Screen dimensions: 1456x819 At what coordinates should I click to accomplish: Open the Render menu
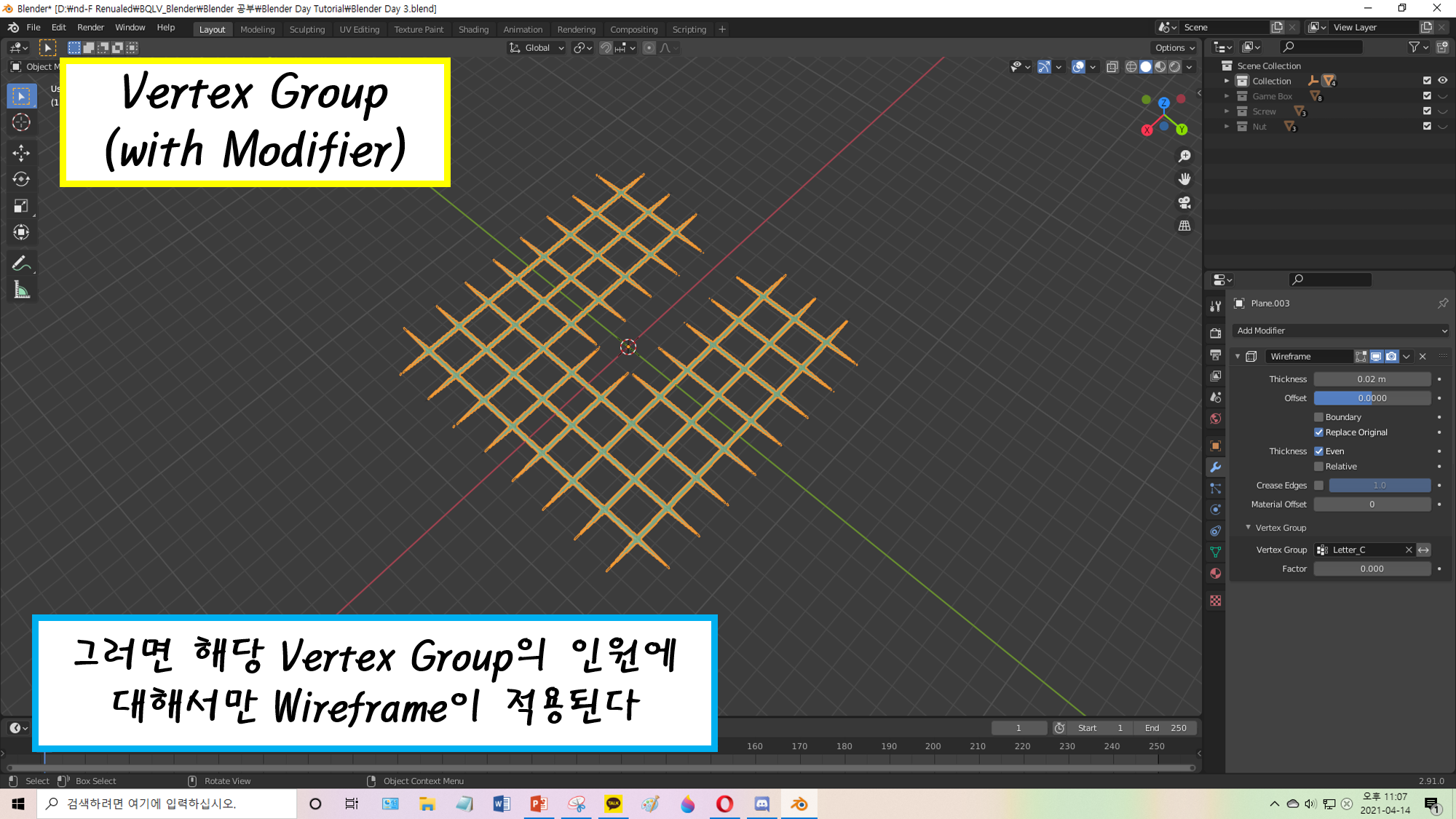[x=90, y=27]
